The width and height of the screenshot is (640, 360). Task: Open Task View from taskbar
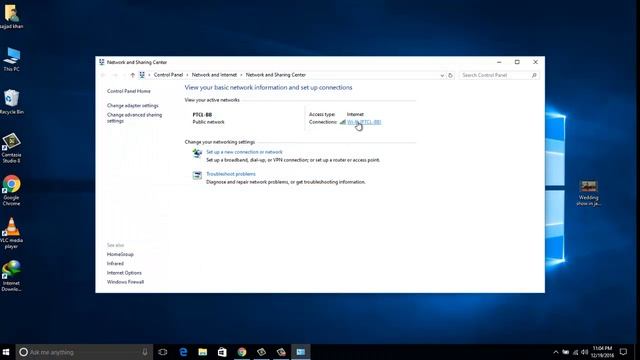pos(163,352)
